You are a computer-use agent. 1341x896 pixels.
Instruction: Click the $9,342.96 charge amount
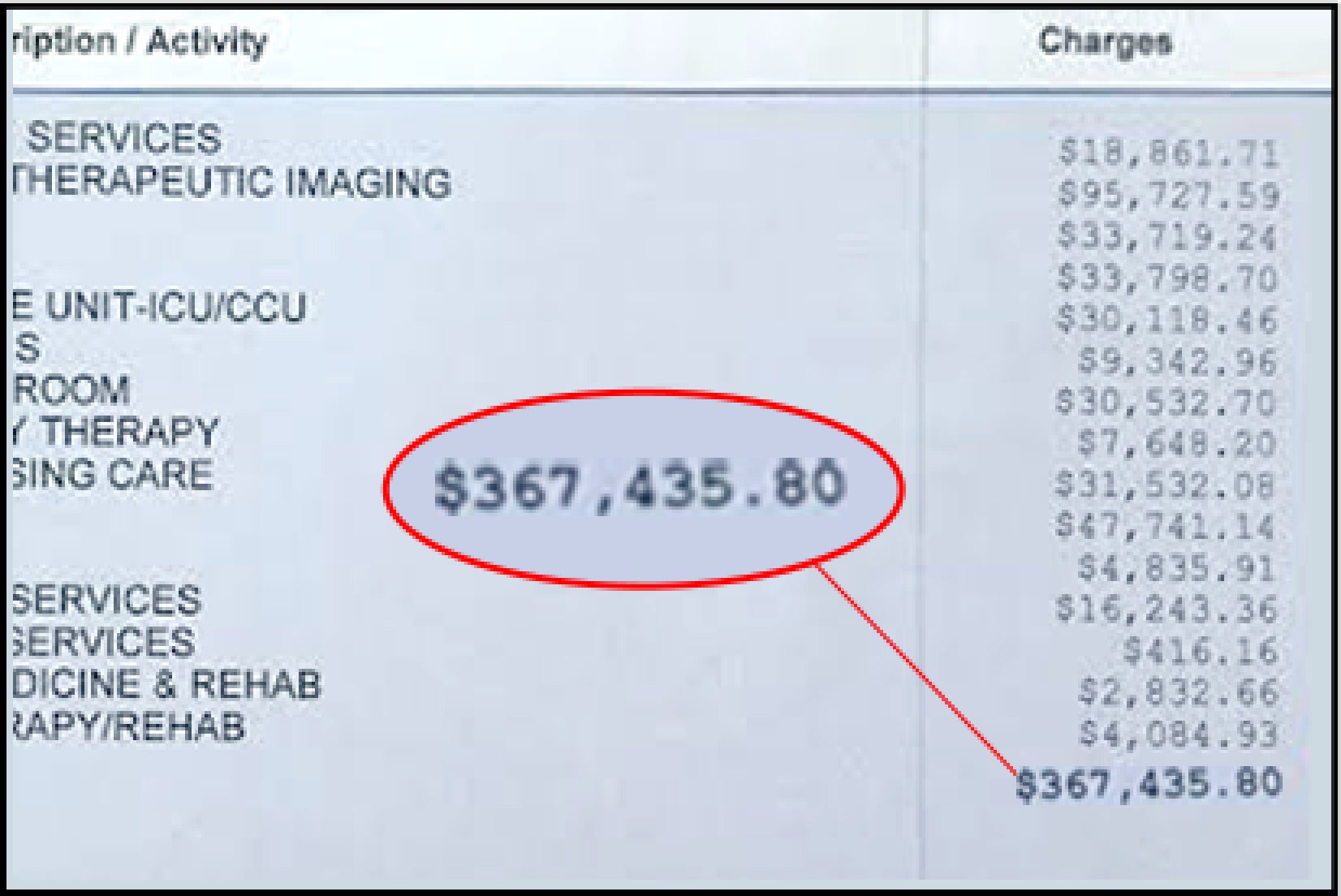pyautogui.click(x=1178, y=361)
